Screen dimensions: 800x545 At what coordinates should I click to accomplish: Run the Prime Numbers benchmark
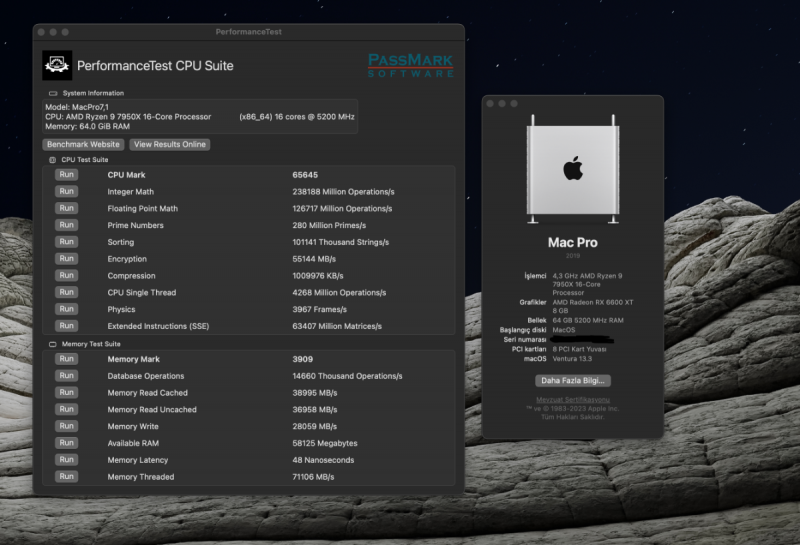[x=66, y=226]
